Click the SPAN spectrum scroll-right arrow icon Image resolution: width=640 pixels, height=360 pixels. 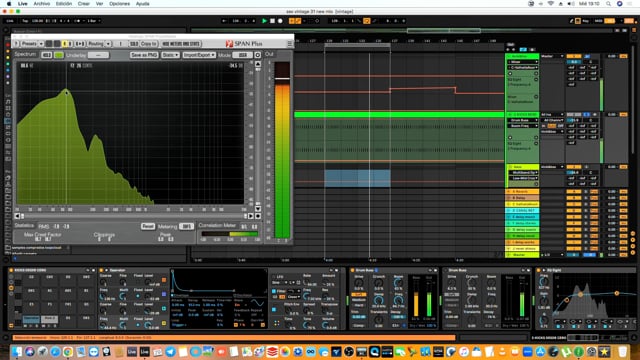click(x=251, y=216)
